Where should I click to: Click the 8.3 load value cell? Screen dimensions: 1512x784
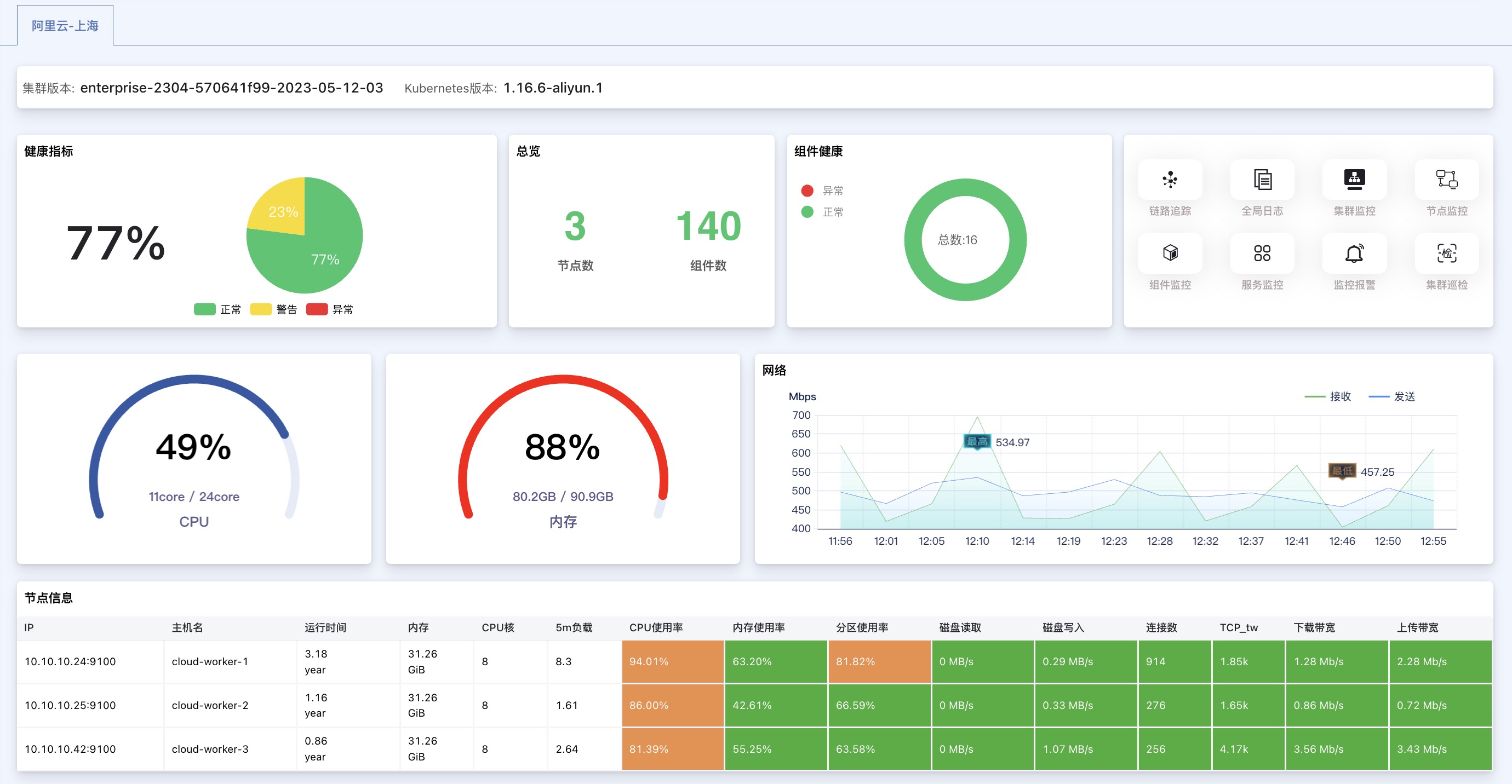pyautogui.click(x=584, y=661)
